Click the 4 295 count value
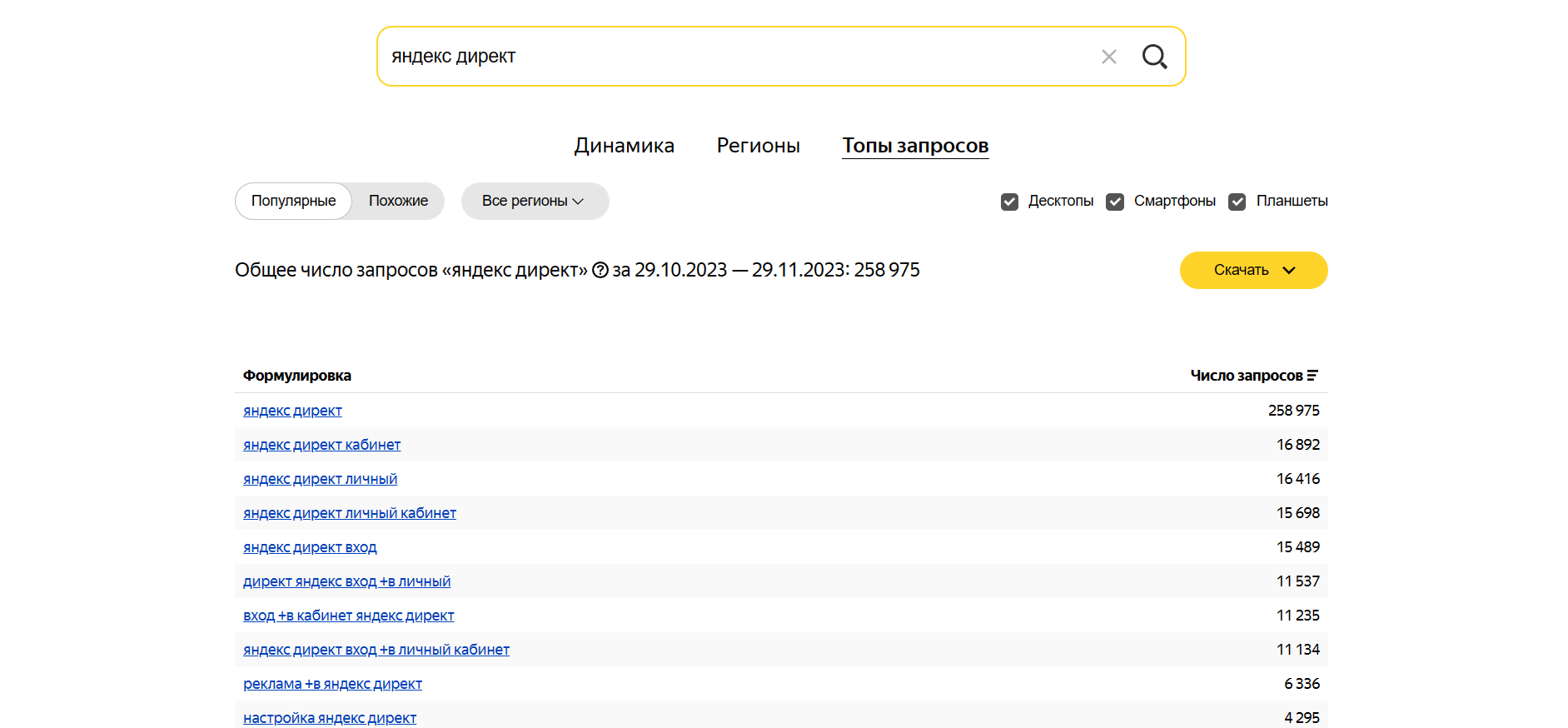Image resolution: width=1568 pixels, height=728 pixels. tap(1302, 718)
